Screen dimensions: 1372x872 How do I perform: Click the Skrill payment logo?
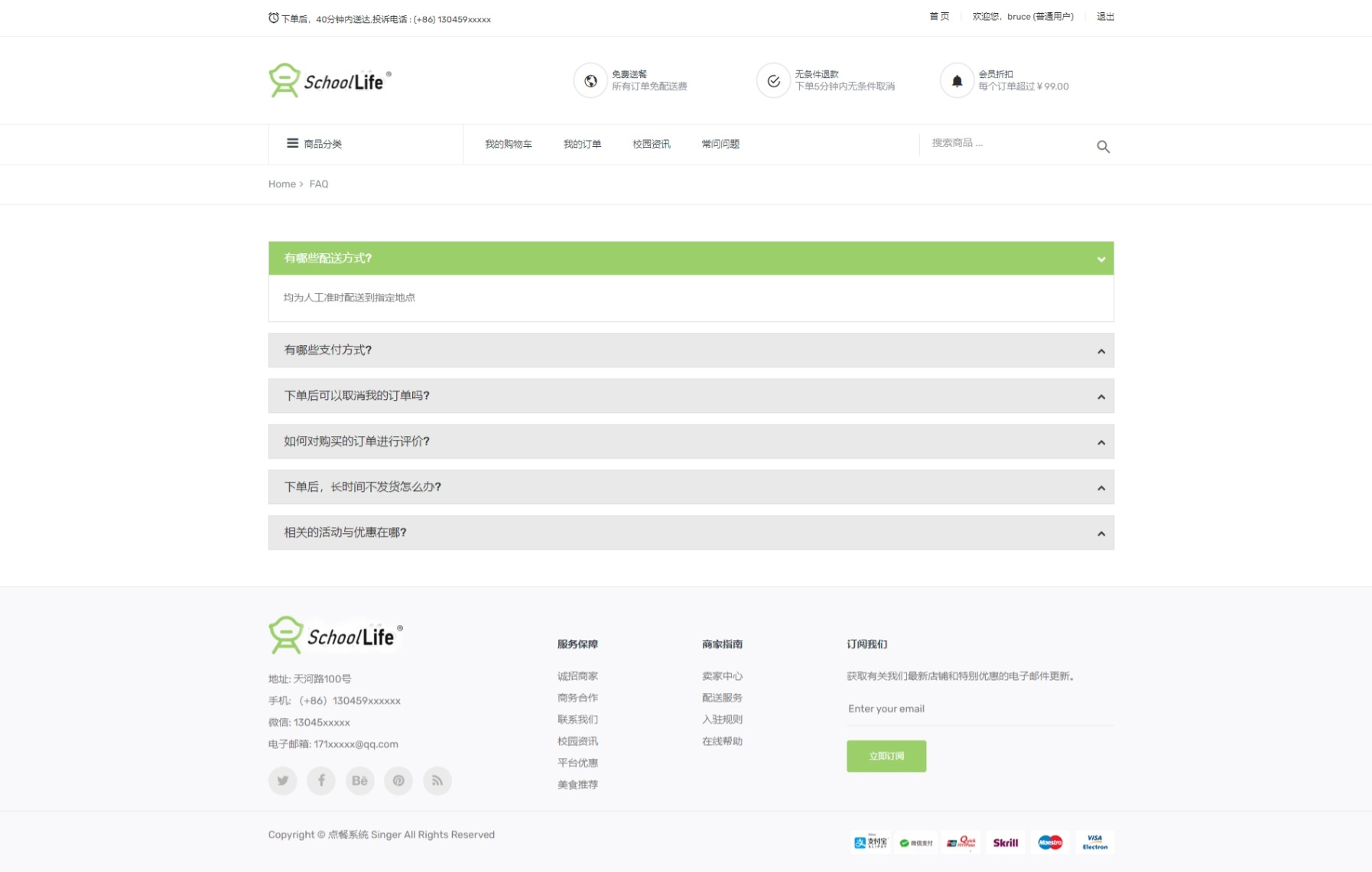click(1005, 842)
